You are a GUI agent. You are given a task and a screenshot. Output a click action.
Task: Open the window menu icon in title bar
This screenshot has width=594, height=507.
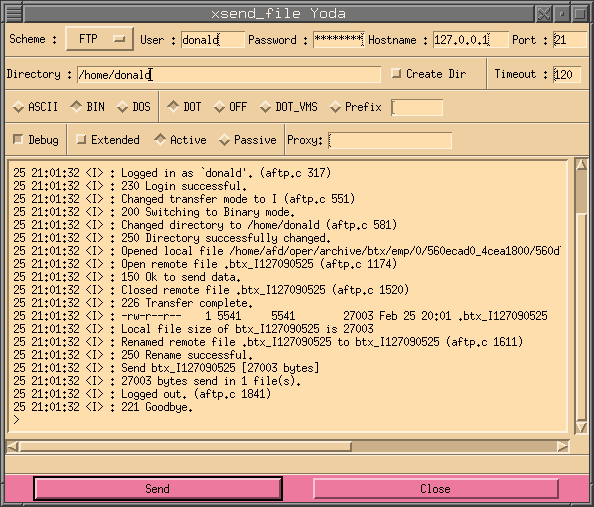[14, 14]
